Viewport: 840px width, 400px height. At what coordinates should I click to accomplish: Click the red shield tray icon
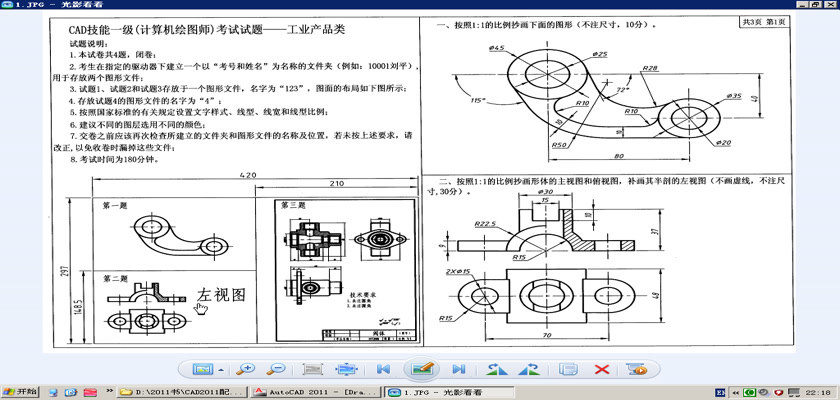point(779,393)
